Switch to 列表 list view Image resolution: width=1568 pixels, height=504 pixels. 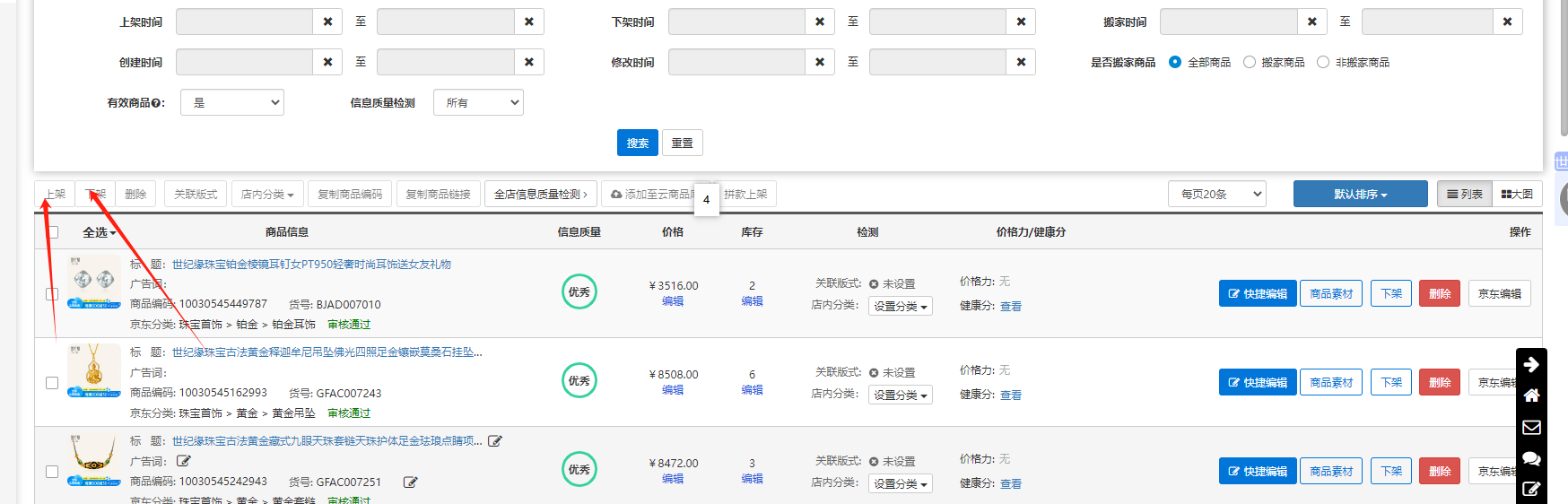coord(1464,194)
